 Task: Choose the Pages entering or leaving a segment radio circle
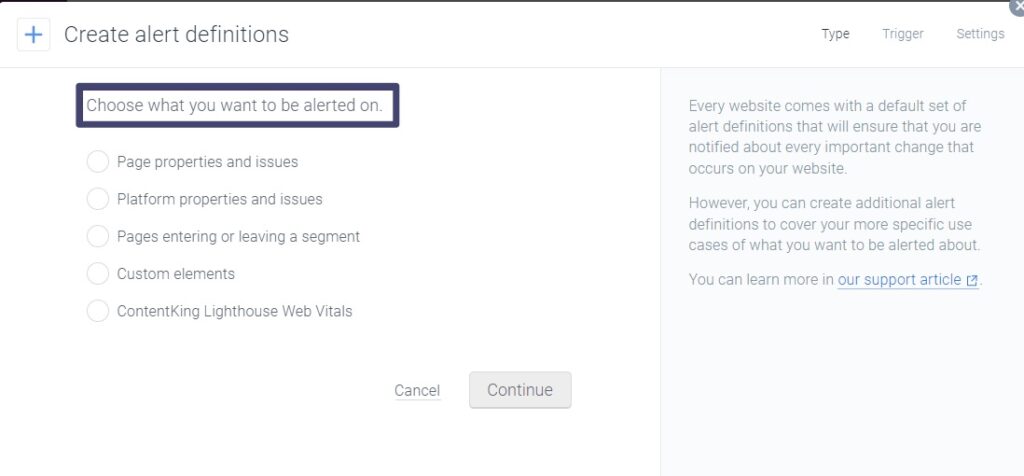97,236
